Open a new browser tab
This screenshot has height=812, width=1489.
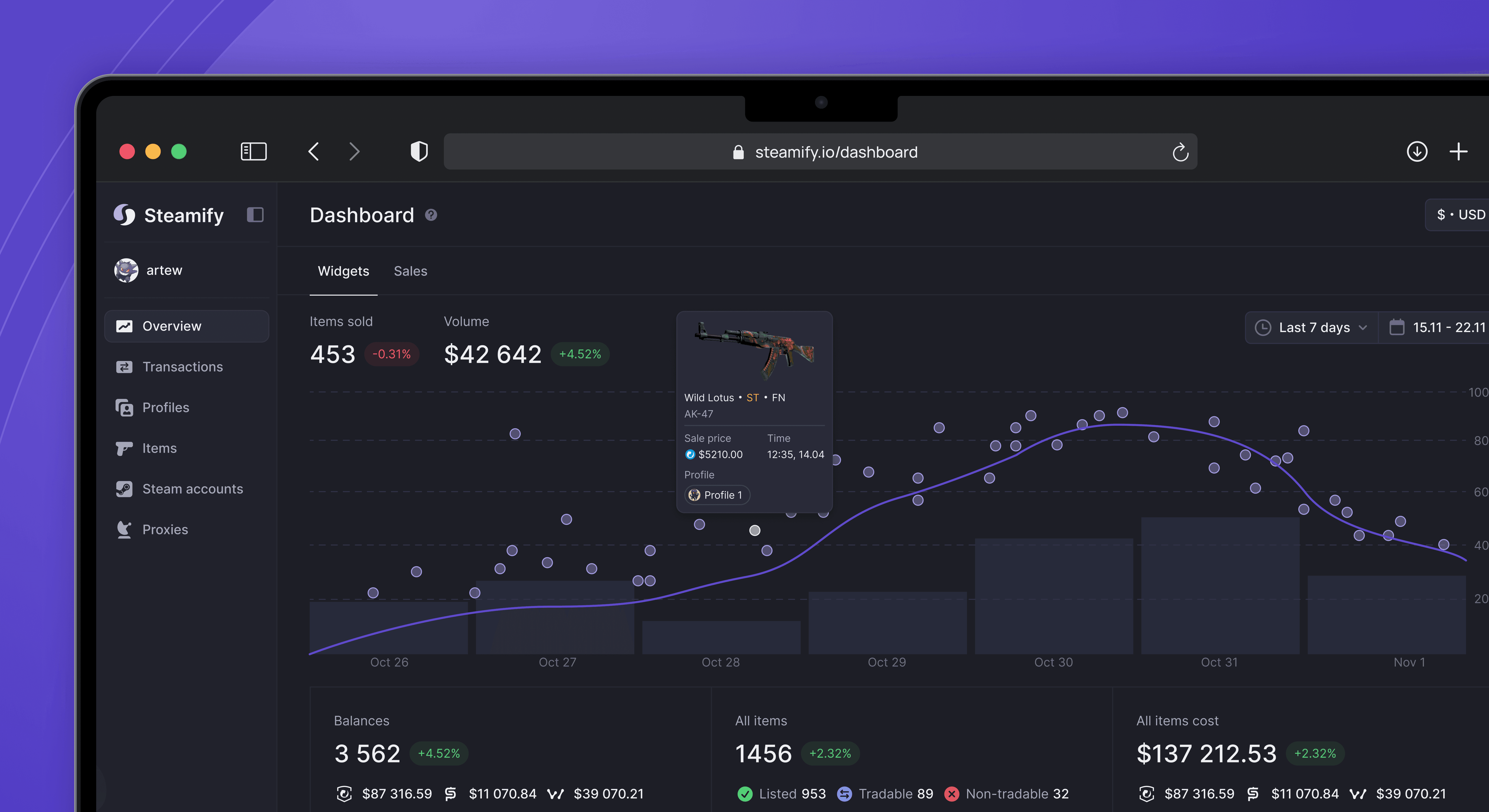click(x=1458, y=152)
